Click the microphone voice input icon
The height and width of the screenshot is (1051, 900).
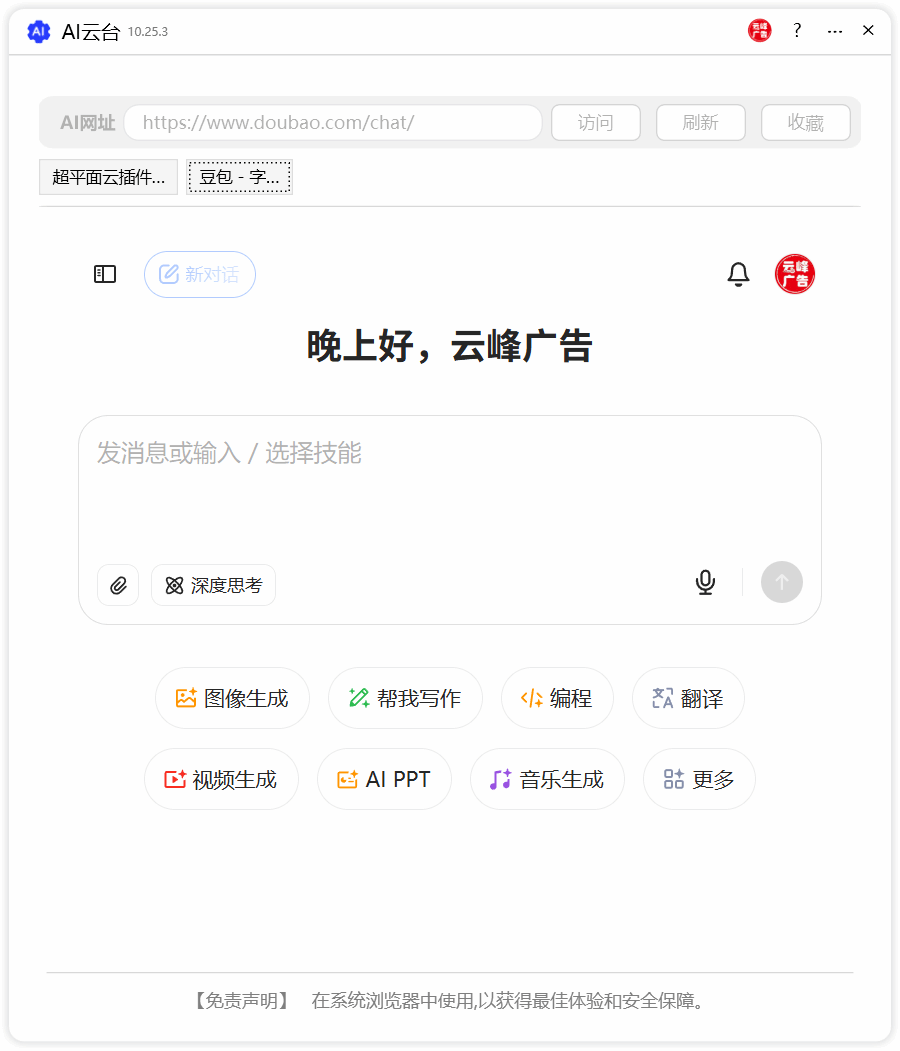pyautogui.click(x=705, y=582)
